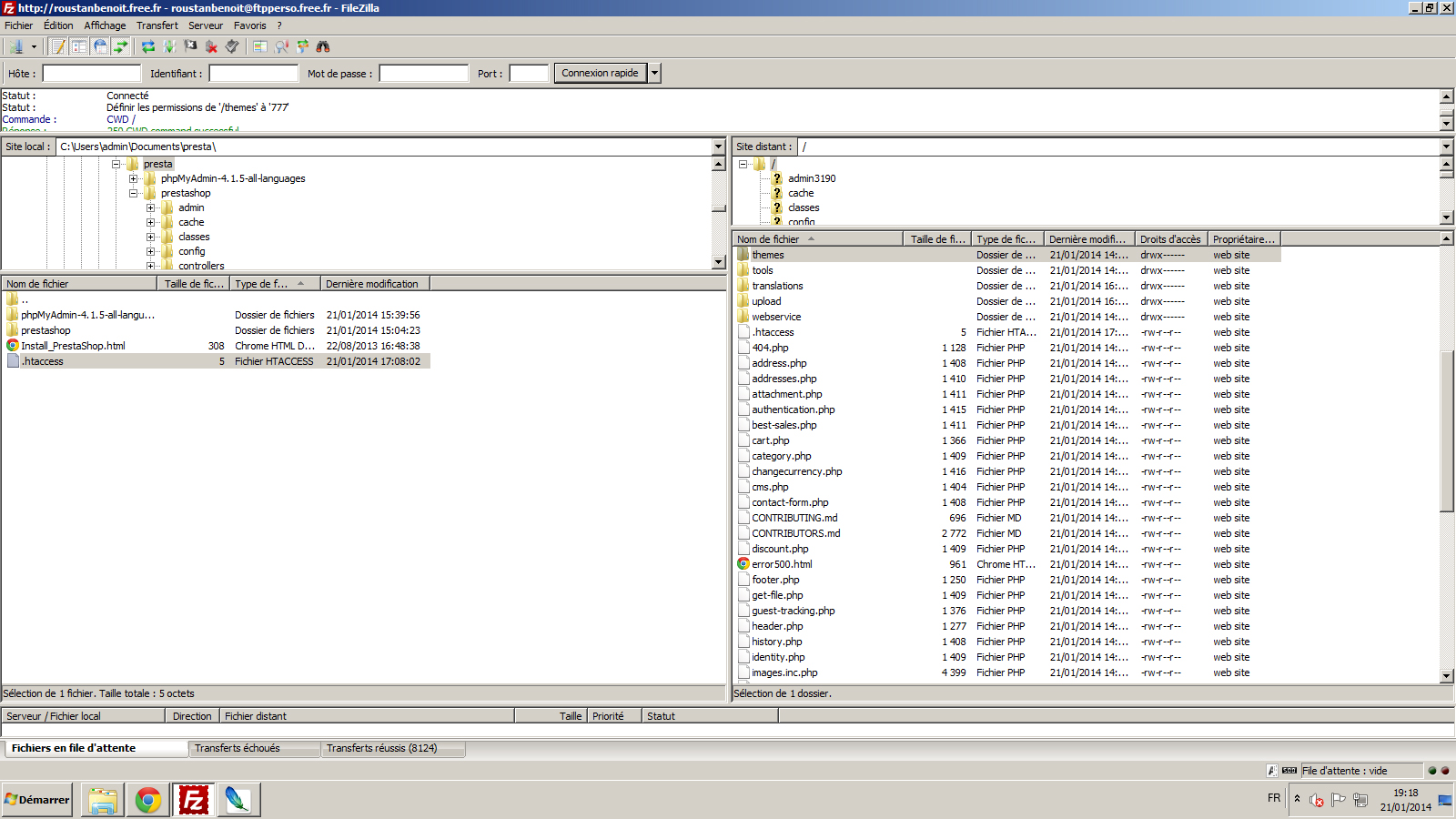Viewport: 1456px width, 819px height.
Task: Expand the phpMyAdmin-4.1.5-all-languages tree node
Action: click(x=134, y=178)
